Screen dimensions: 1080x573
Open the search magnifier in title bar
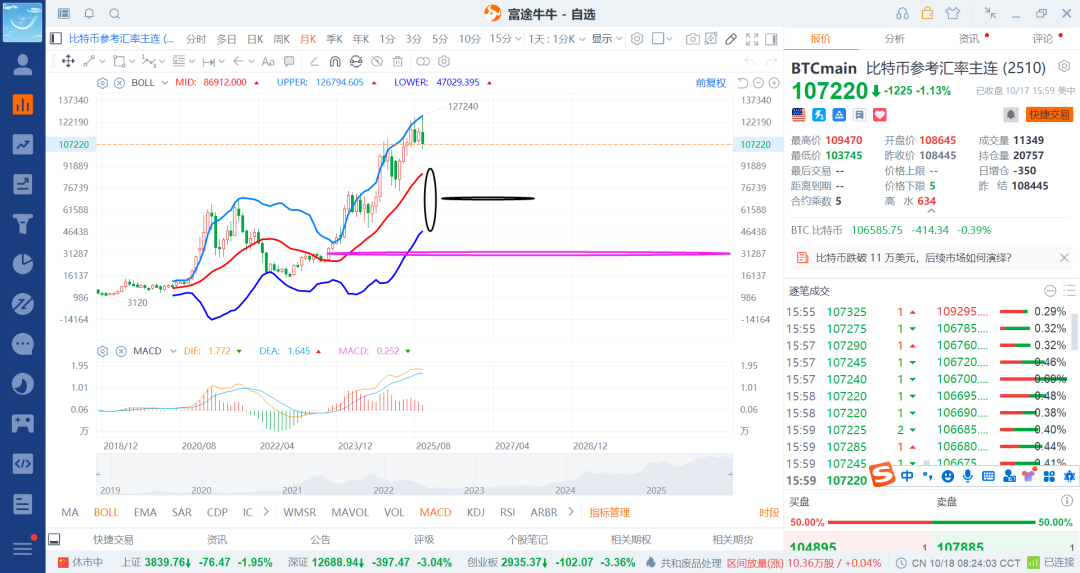pyautogui.click(x=114, y=14)
